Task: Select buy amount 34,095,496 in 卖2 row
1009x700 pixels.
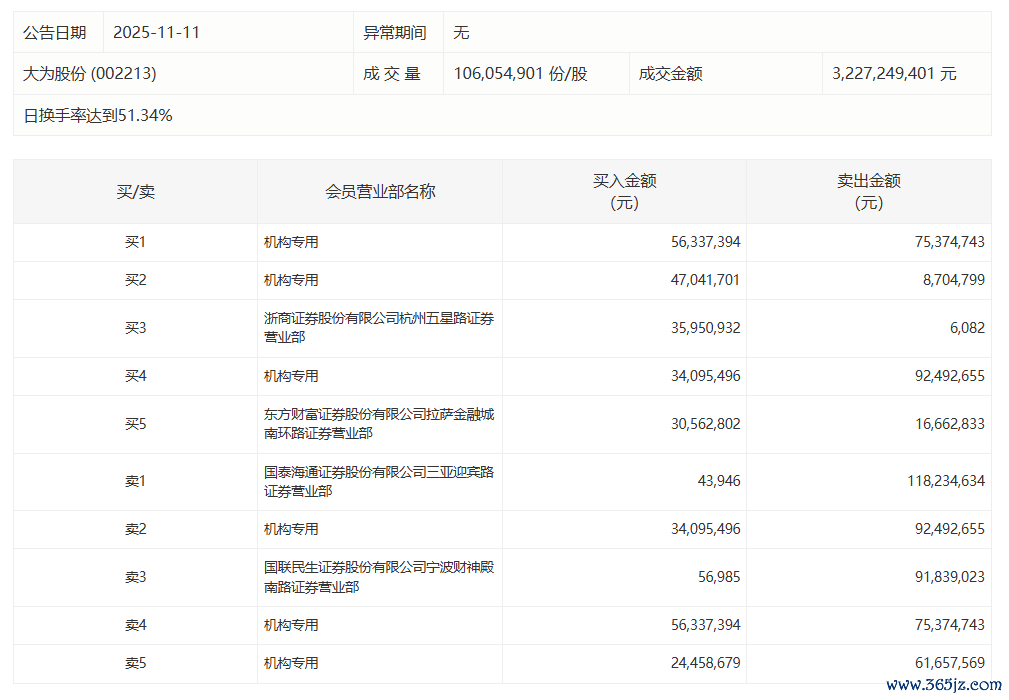Action: coord(706,530)
